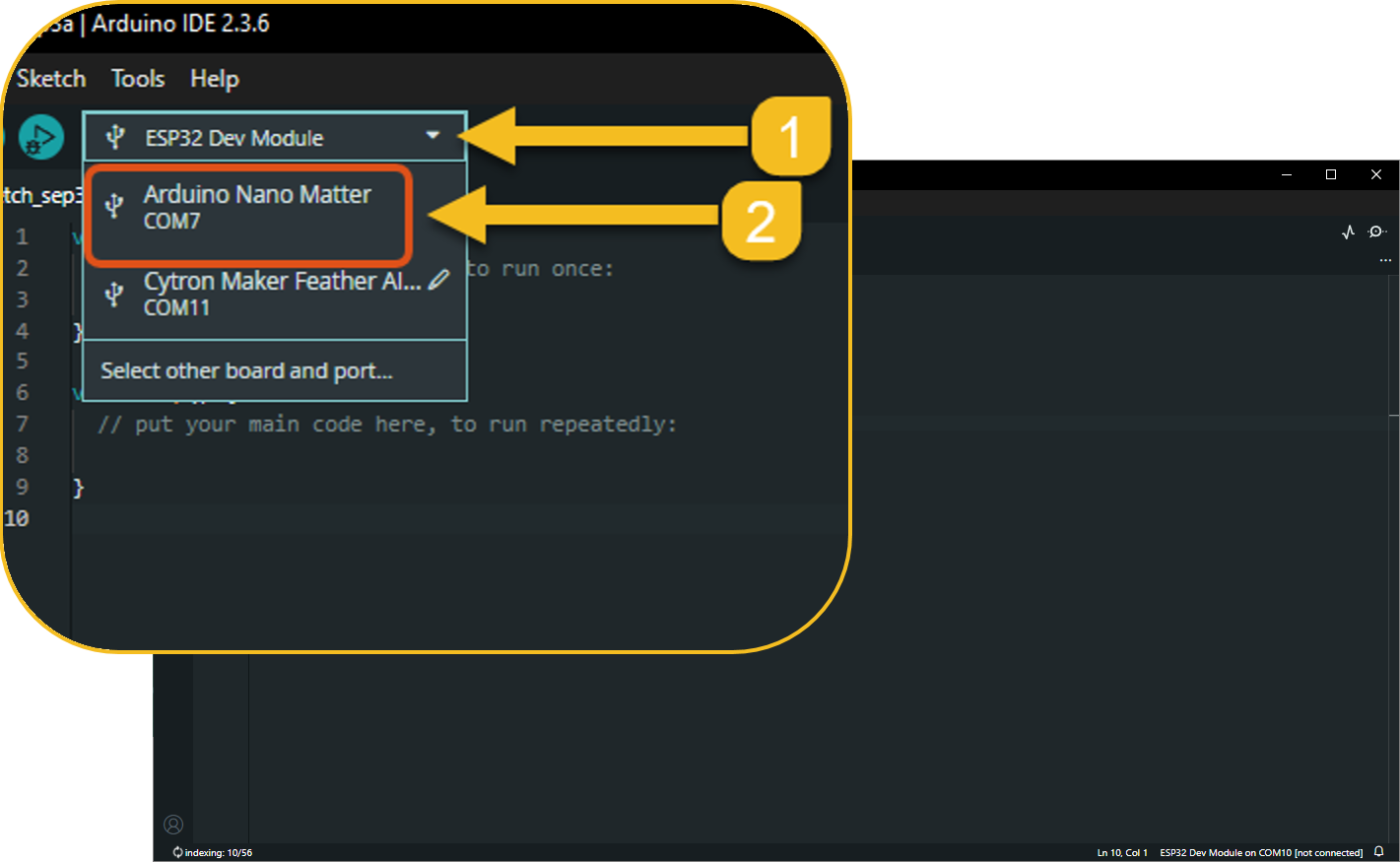Open the Tools menu
Image resolution: width=1400 pixels, height=862 pixels.
(138, 79)
